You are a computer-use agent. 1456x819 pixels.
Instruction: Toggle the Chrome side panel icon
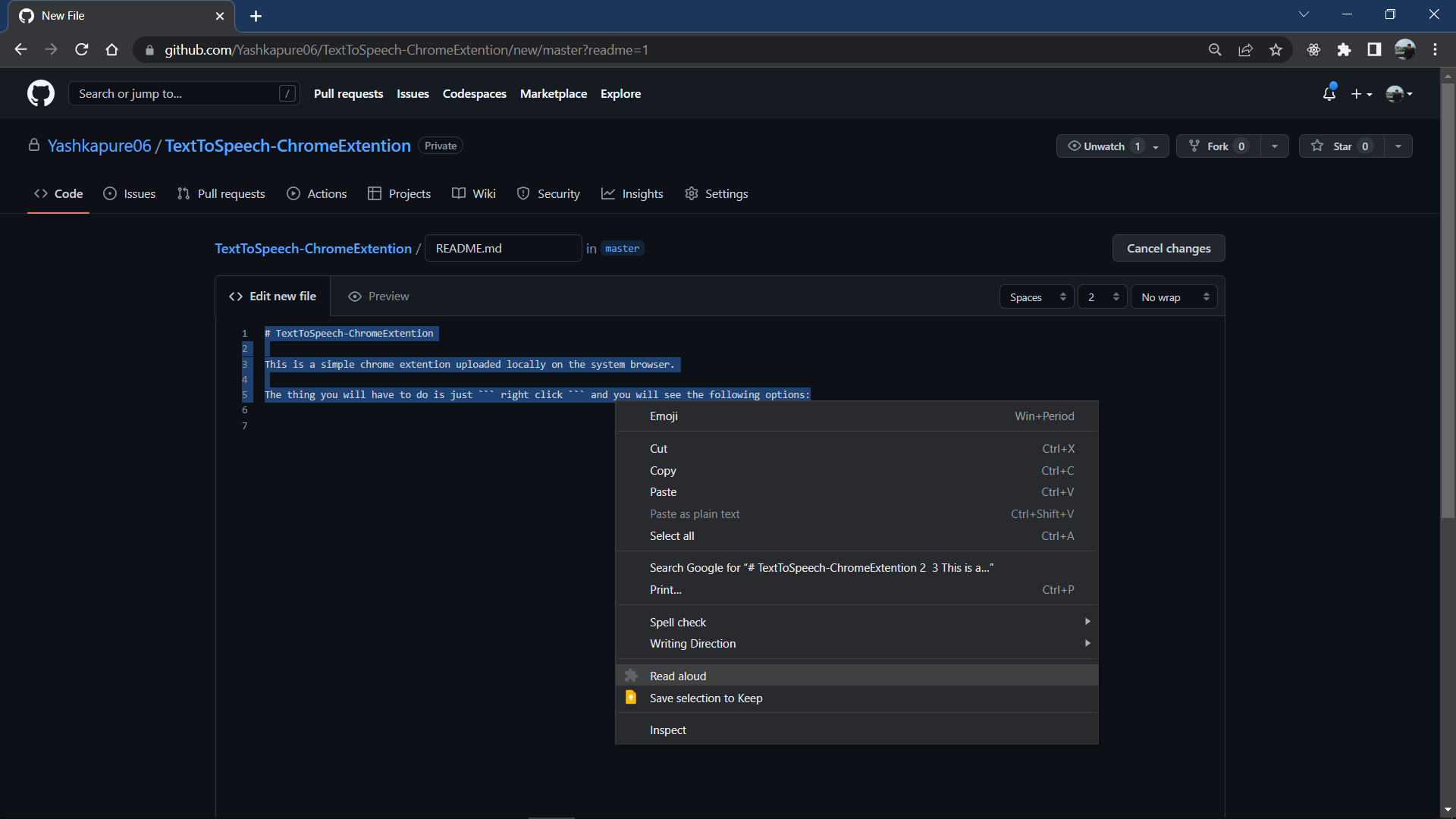1374,50
